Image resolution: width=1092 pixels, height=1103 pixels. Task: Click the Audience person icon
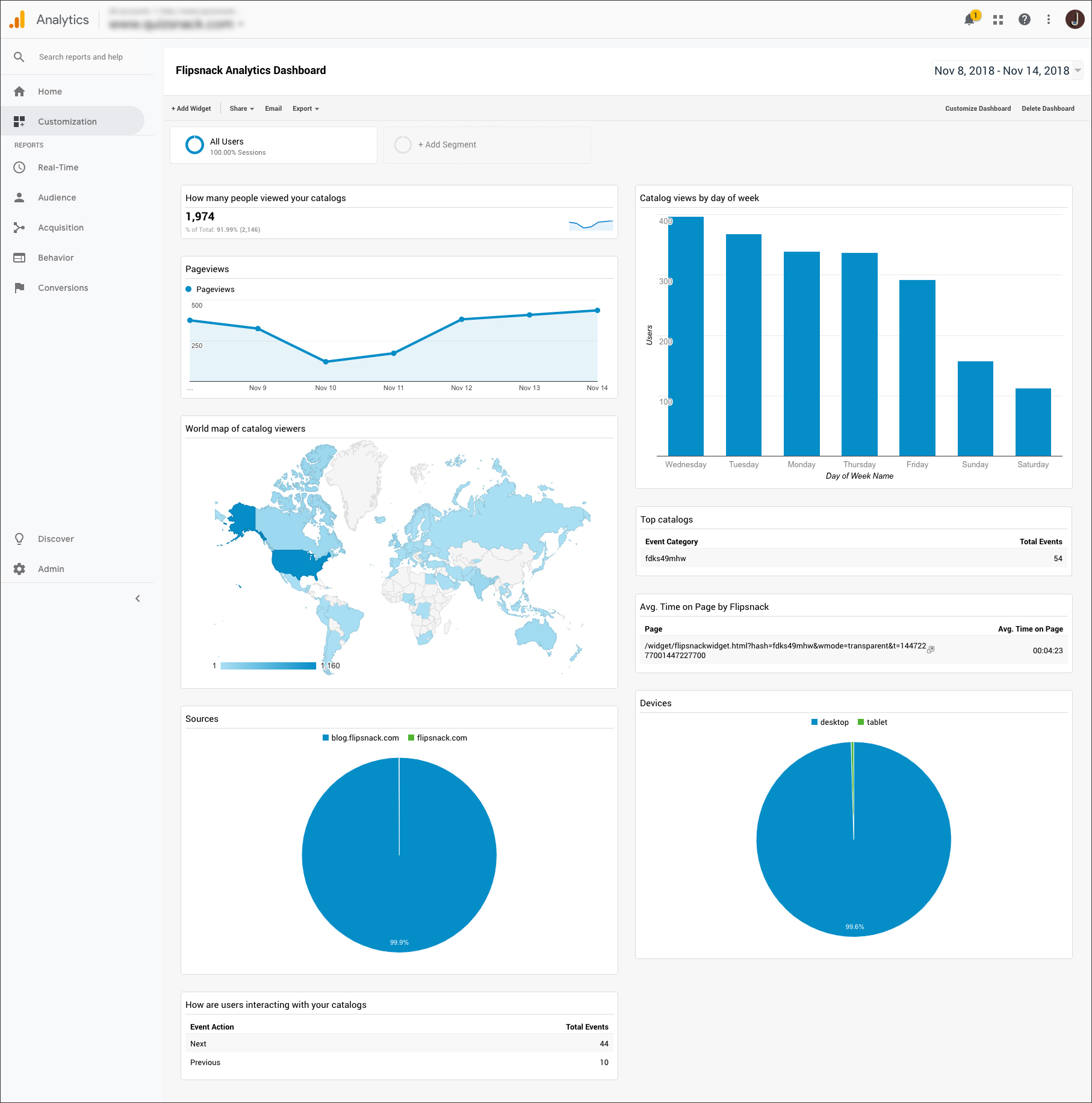pos(19,197)
